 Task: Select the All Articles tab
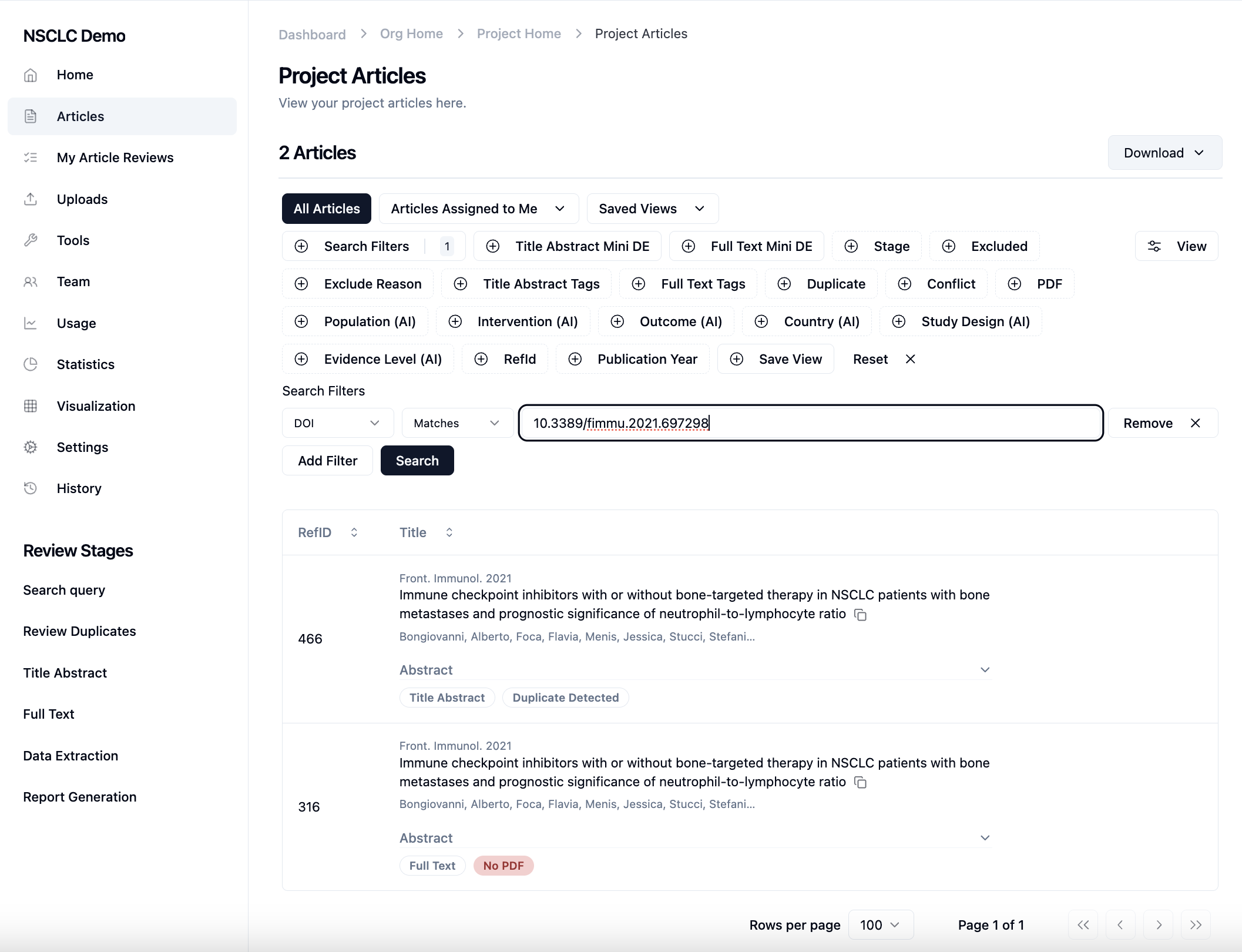pyautogui.click(x=327, y=209)
